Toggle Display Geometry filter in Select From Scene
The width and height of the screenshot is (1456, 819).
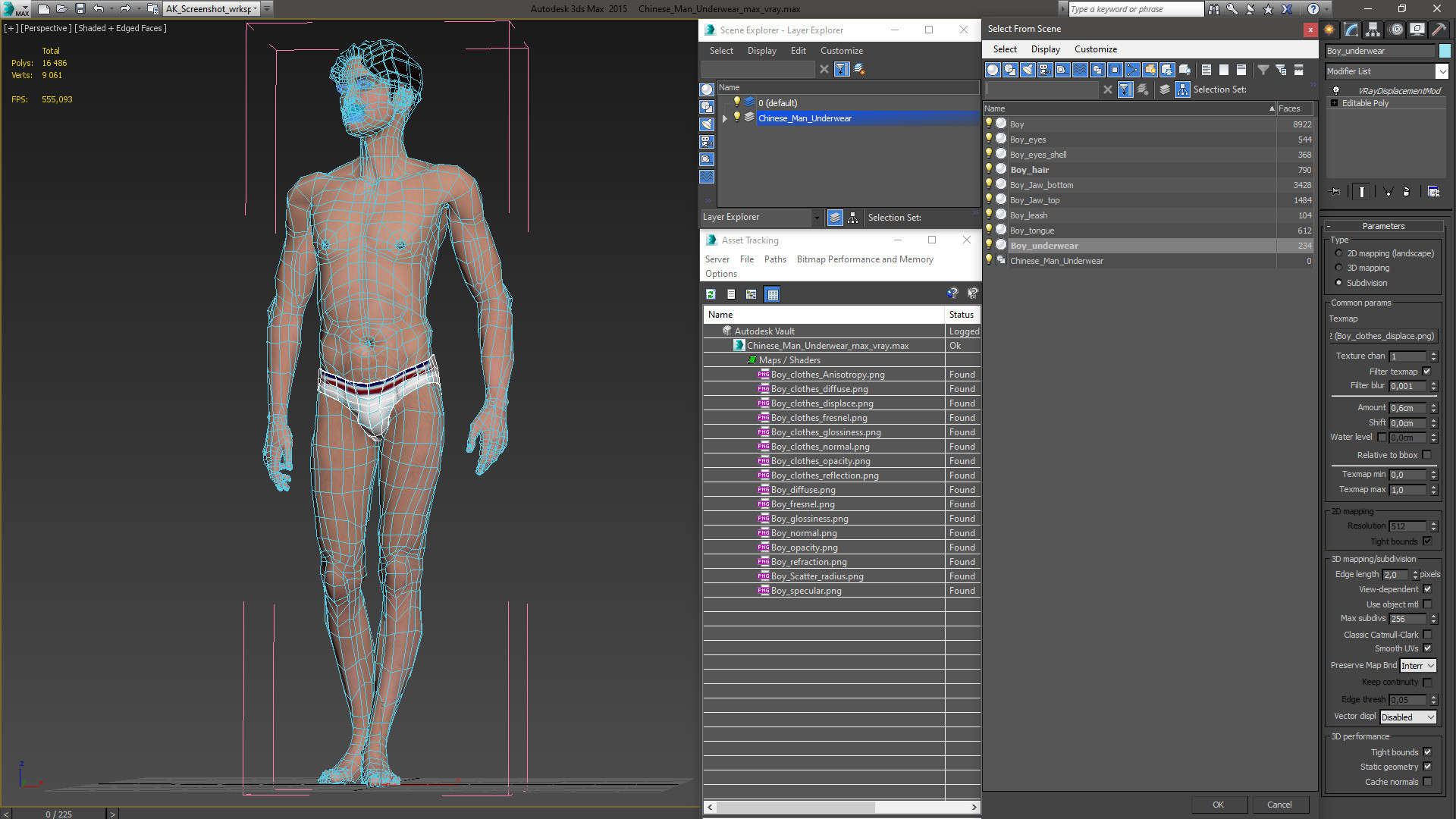(x=993, y=70)
